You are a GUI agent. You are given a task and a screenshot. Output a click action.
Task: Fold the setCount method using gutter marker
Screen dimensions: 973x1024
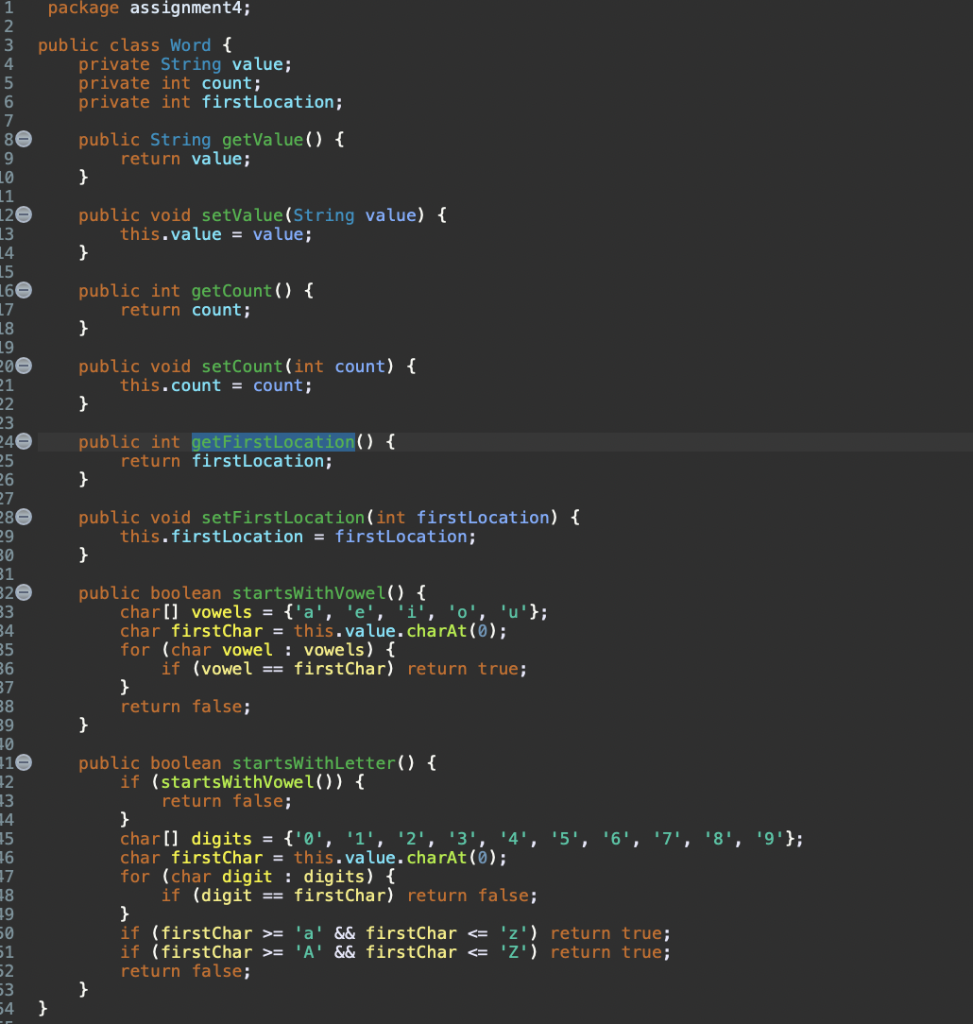pos(24,366)
